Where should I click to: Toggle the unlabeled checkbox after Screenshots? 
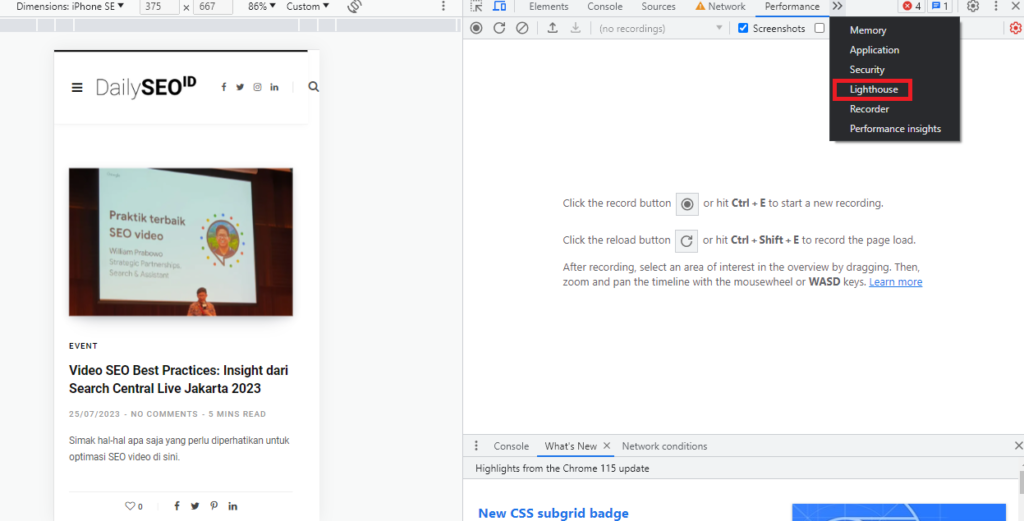coord(819,28)
